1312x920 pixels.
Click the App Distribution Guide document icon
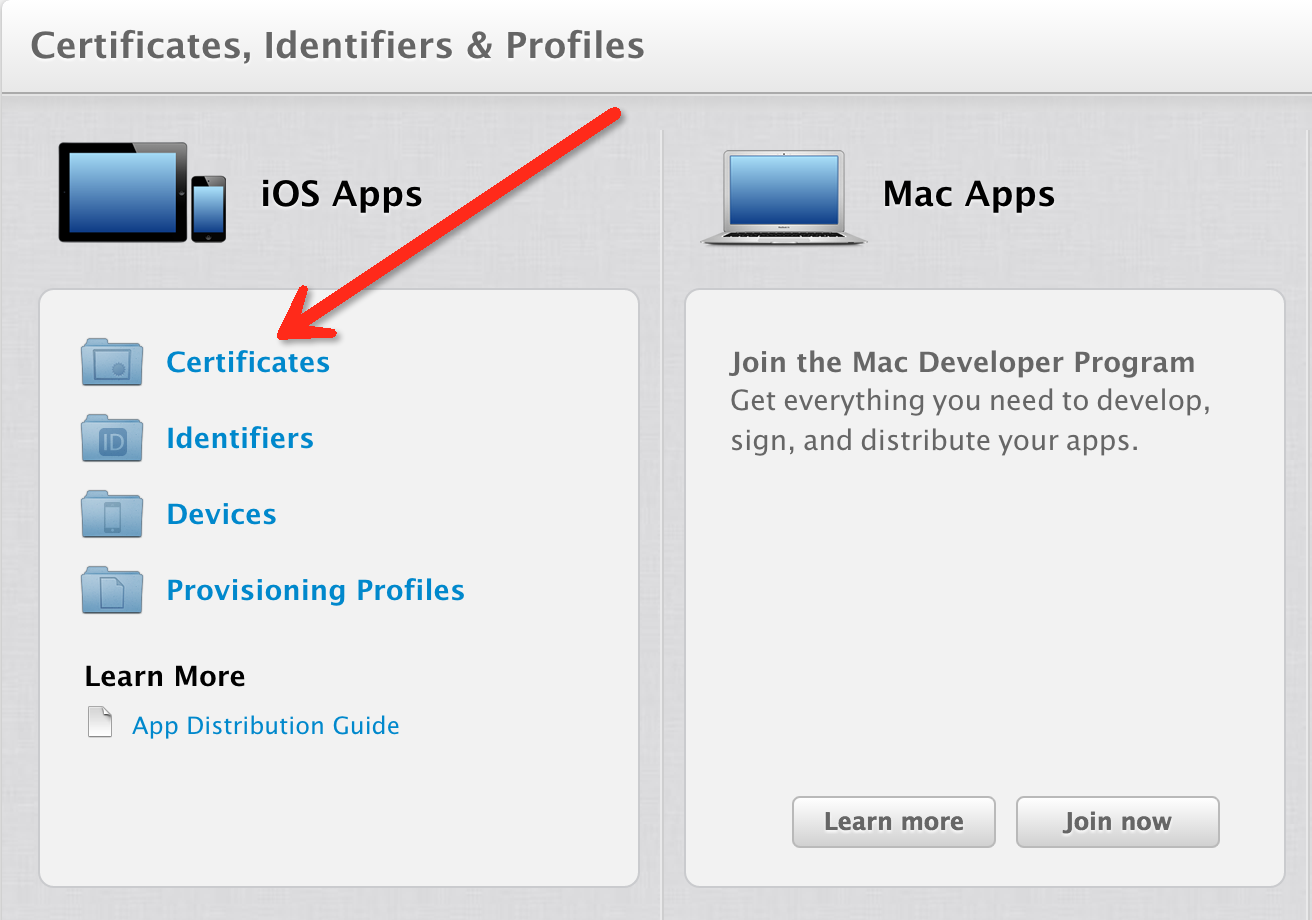point(100,722)
